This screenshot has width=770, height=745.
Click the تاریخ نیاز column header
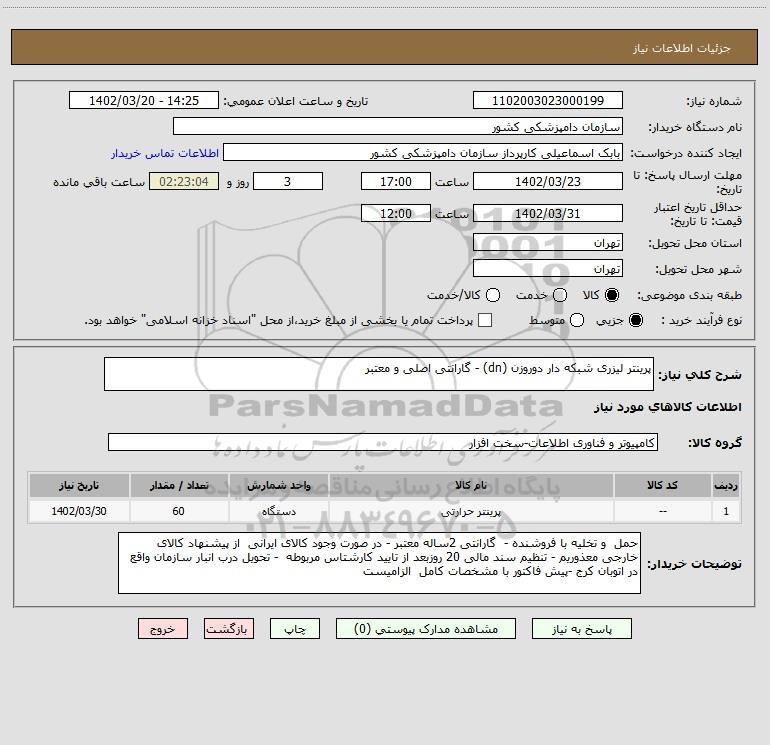[79, 485]
